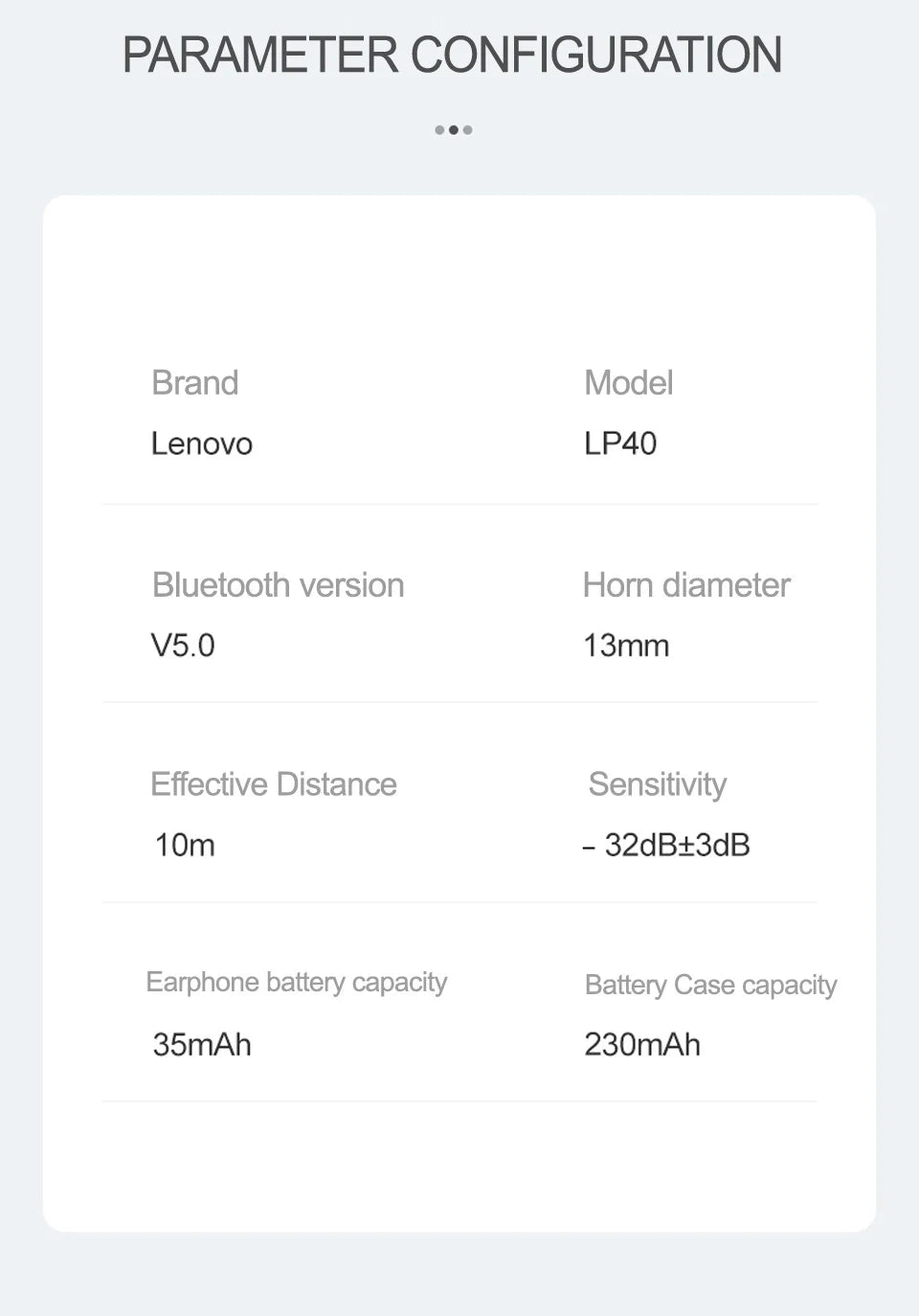This screenshot has width=919, height=1316.
Task: Click the Horn diameter label
Action: (x=686, y=585)
